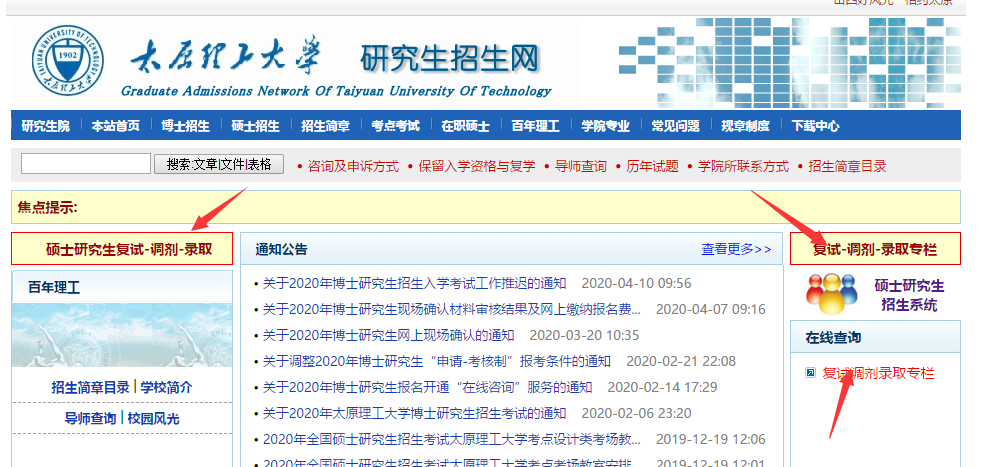Image resolution: width=987 pixels, height=467 pixels.
Task: Open the 在职硕士 menu item
Action: (465, 126)
